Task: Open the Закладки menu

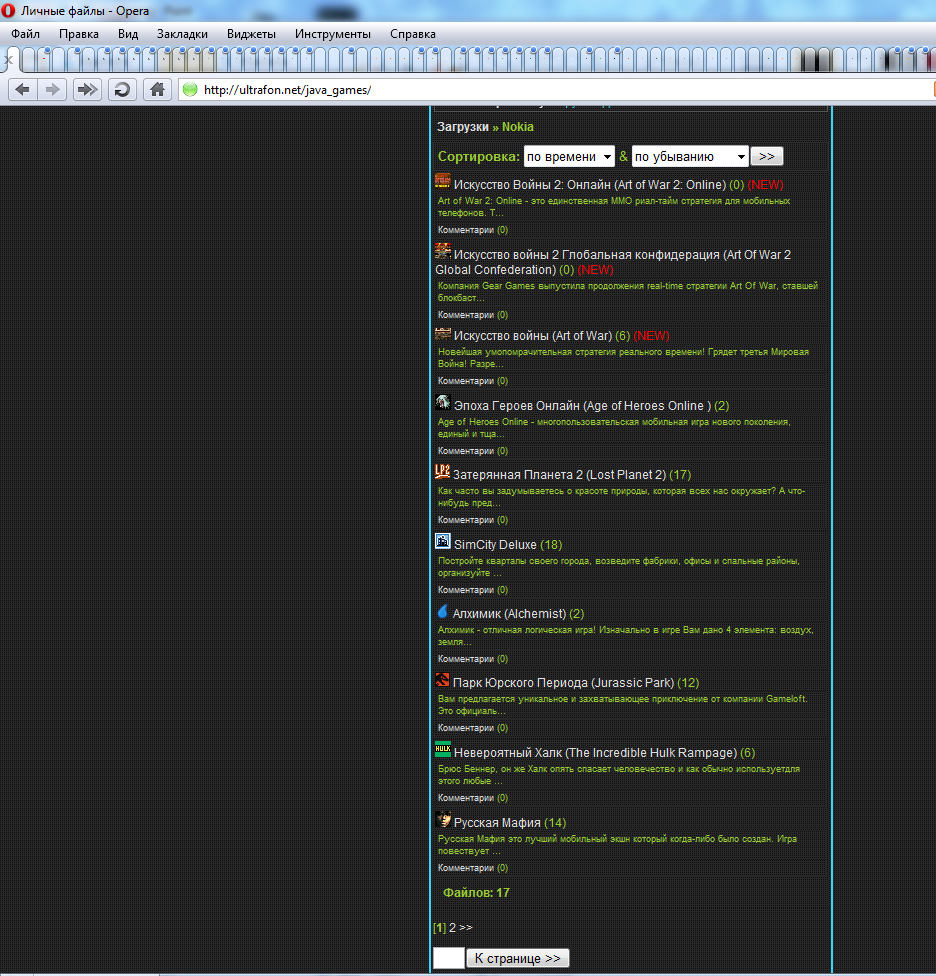Action: click(182, 34)
